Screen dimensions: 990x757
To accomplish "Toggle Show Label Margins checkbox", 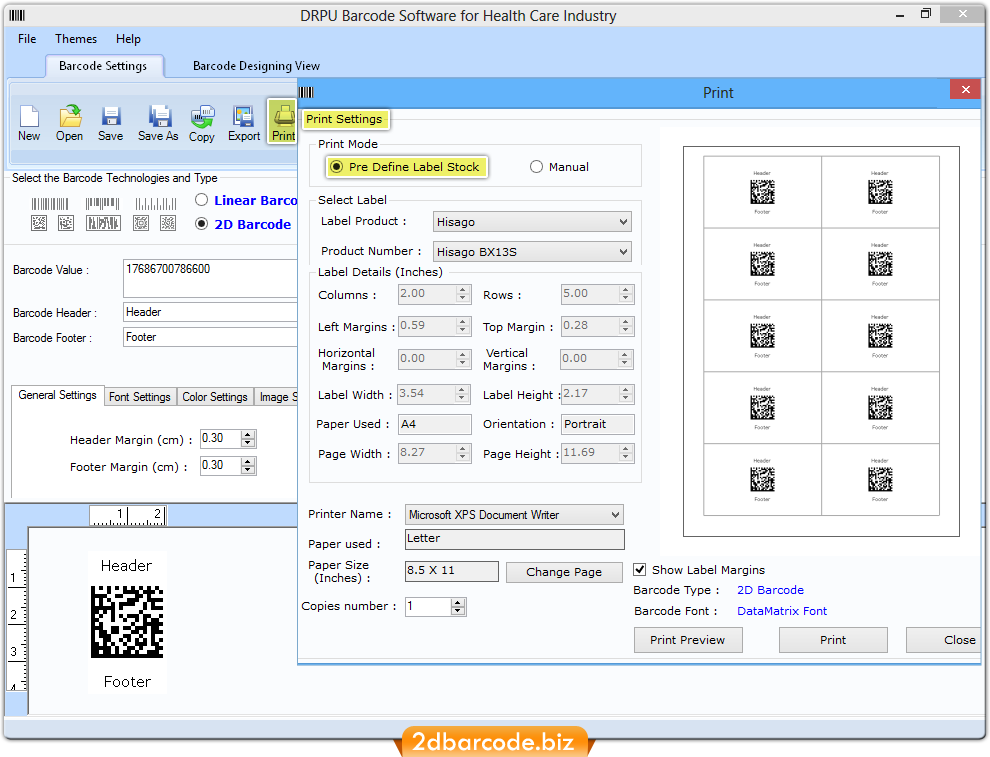I will (x=640, y=569).
